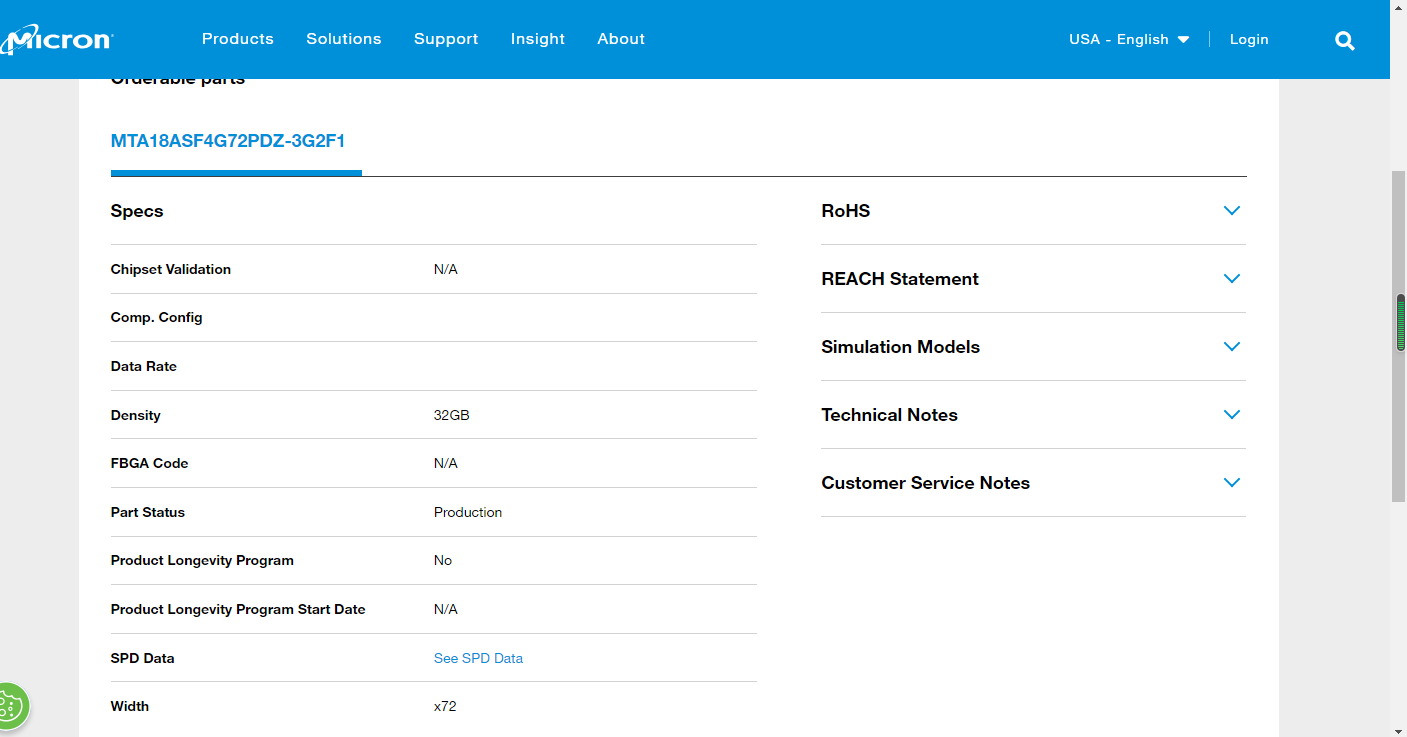Viewport: 1407px width, 737px height.
Task: Expand the Simulation Models section
Action: pos(1033,347)
